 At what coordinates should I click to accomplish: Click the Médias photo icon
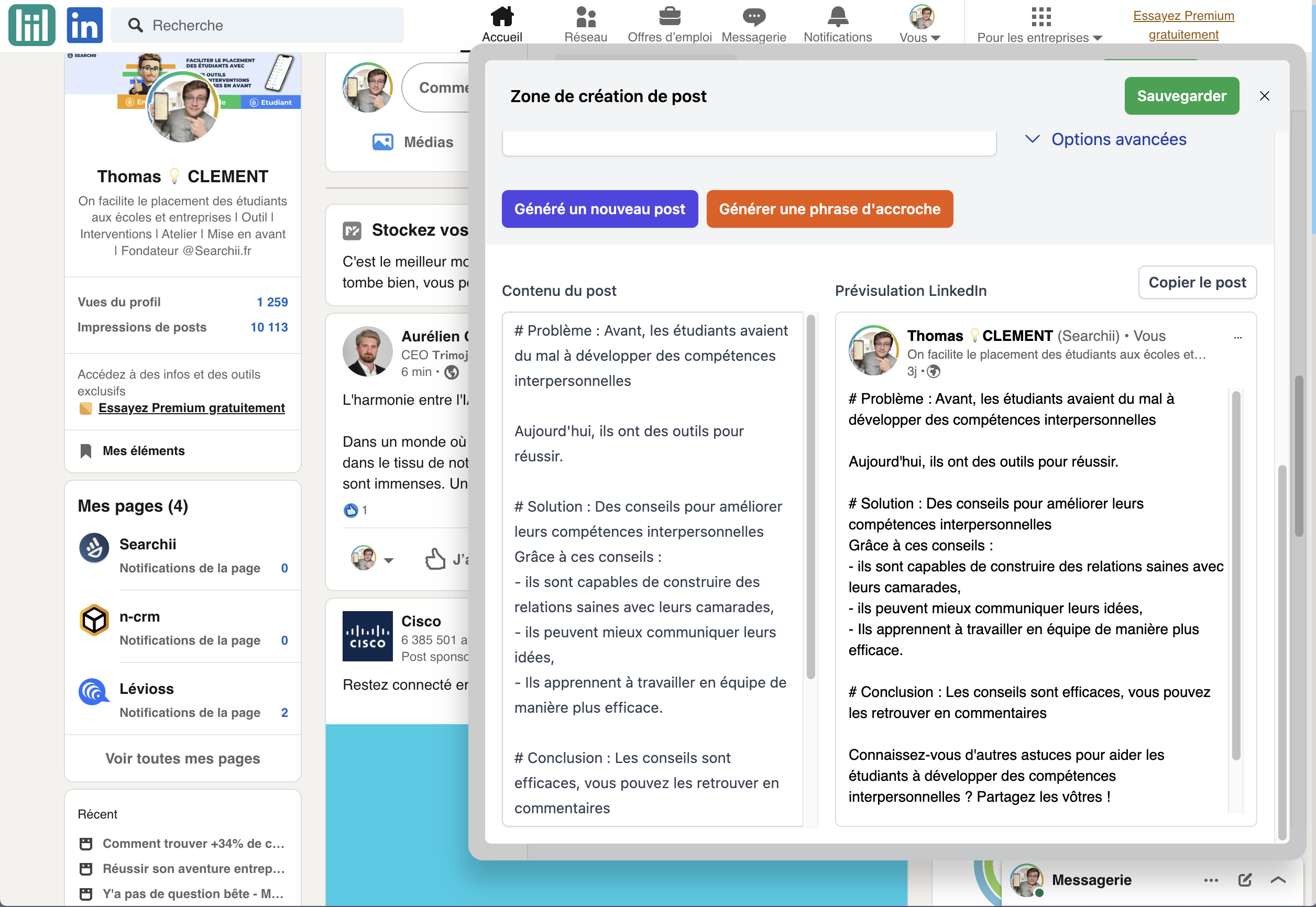pyautogui.click(x=382, y=142)
